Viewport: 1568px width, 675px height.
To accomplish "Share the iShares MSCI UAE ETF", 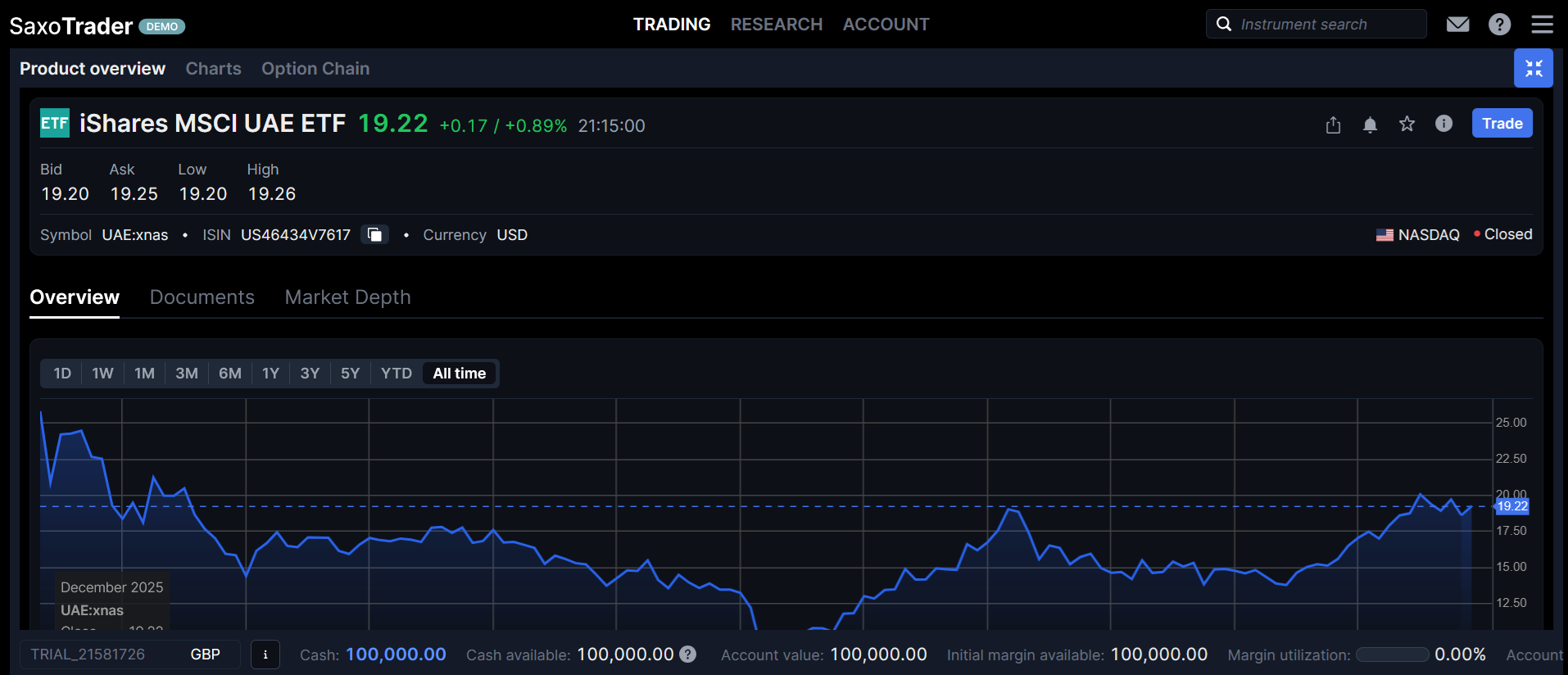I will click(x=1333, y=125).
